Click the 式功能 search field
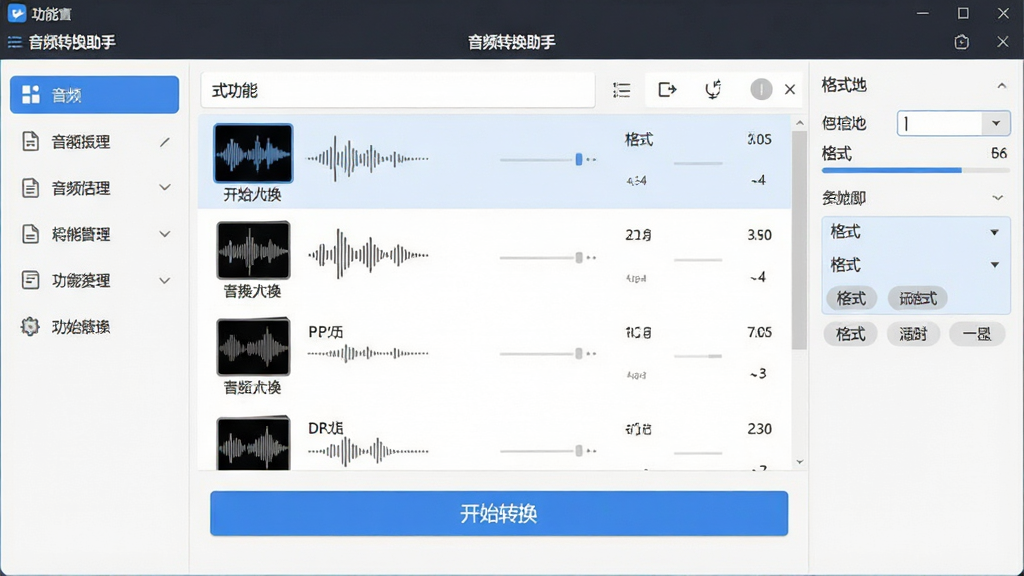 click(398, 90)
